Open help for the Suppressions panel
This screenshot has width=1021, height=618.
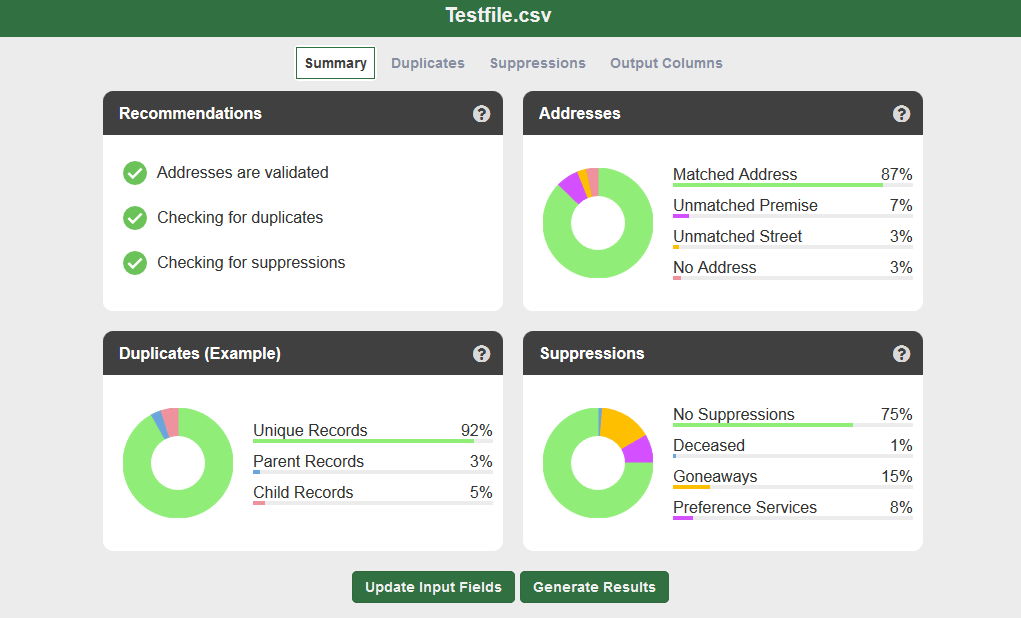point(902,354)
